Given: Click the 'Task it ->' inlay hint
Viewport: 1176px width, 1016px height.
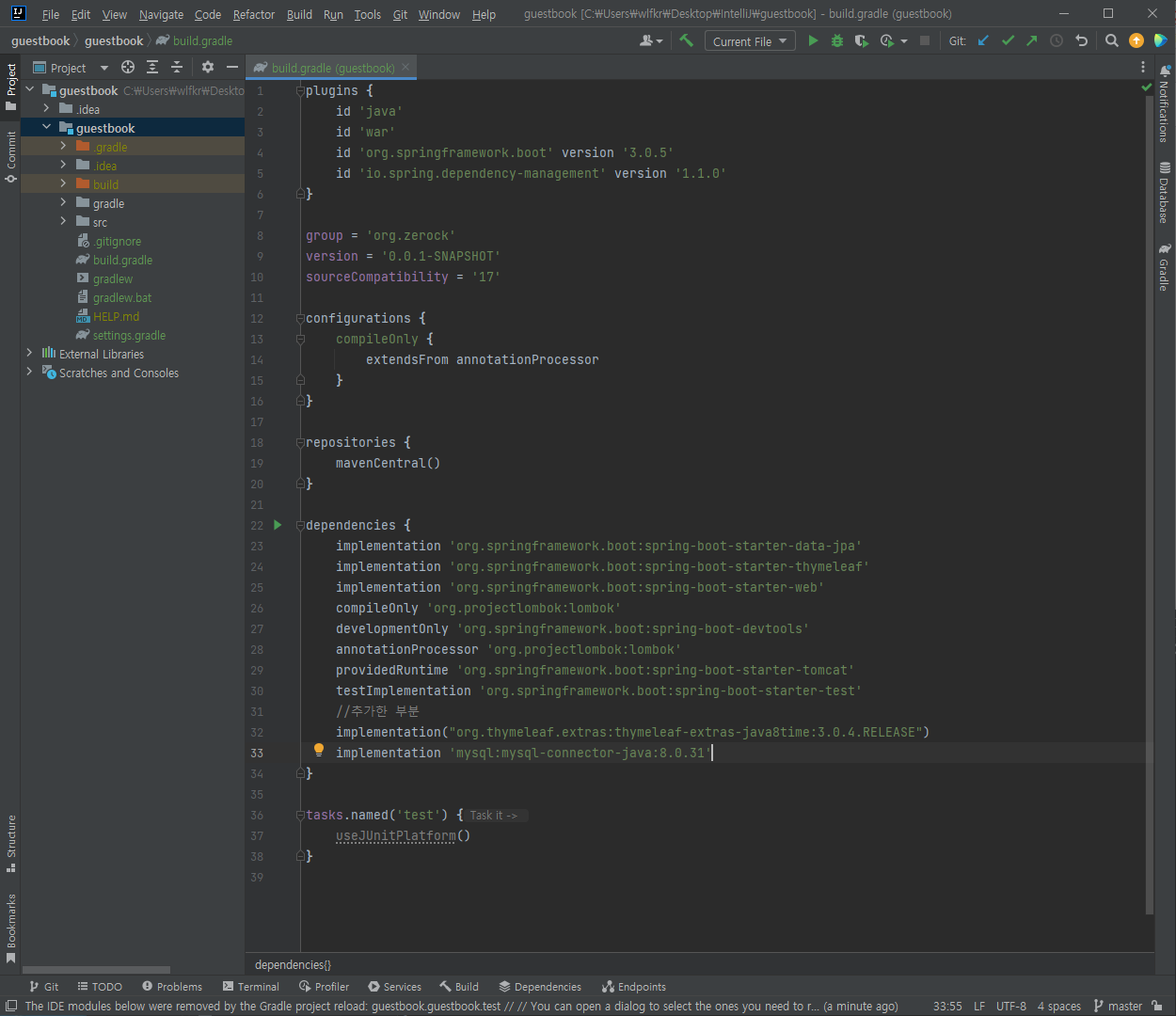Looking at the screenshot, I should tap(497, 816).
